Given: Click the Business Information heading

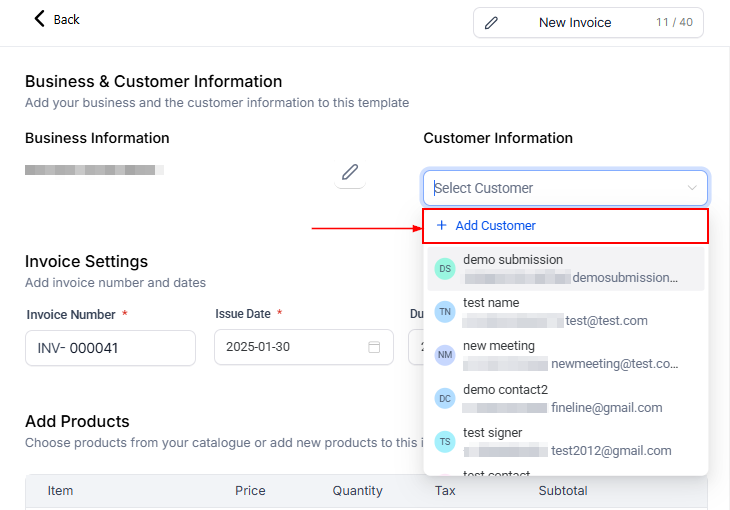Looking at the screenshot, I should 97,138.
